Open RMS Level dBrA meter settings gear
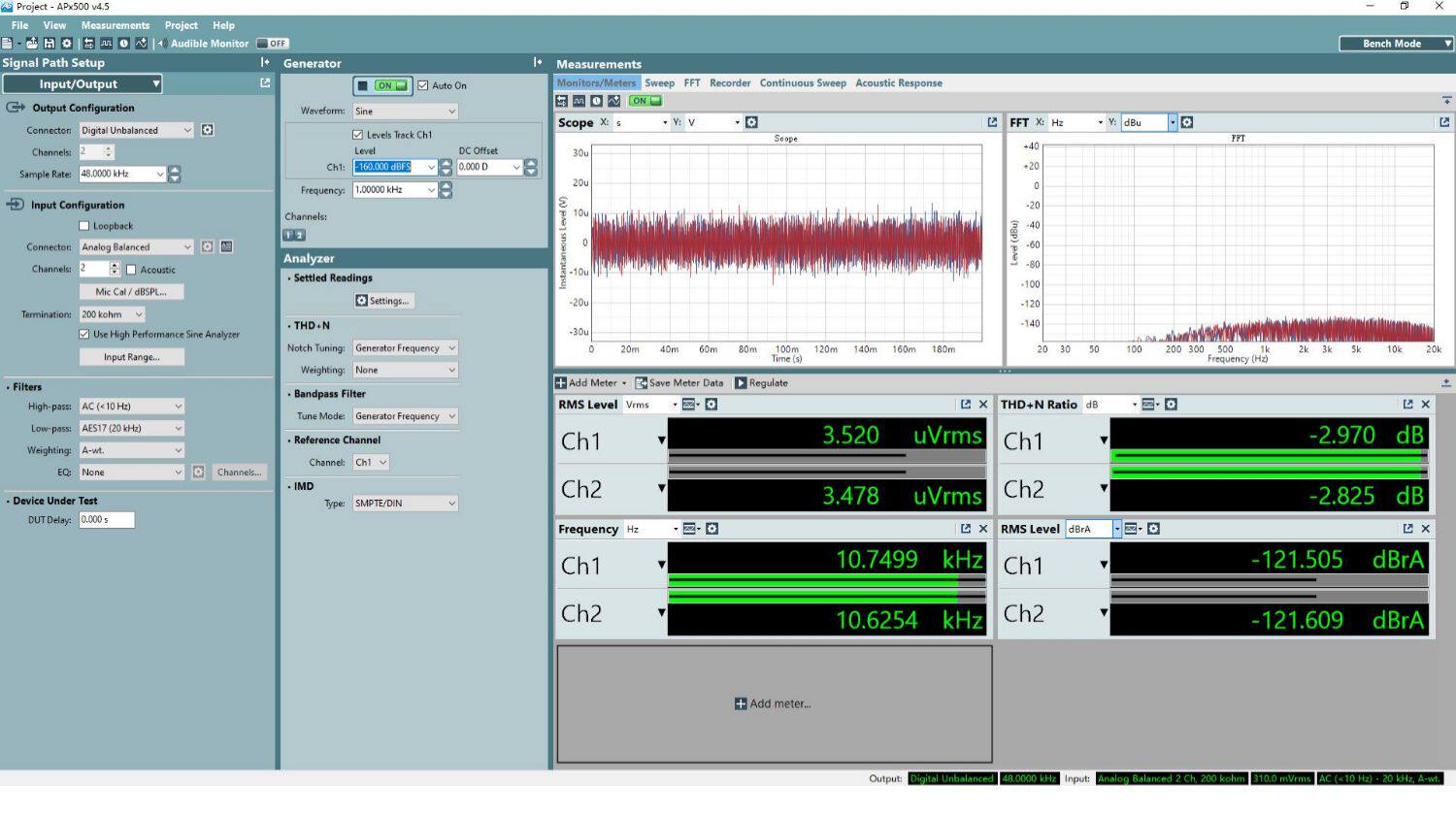 [x=1153, y=529]
